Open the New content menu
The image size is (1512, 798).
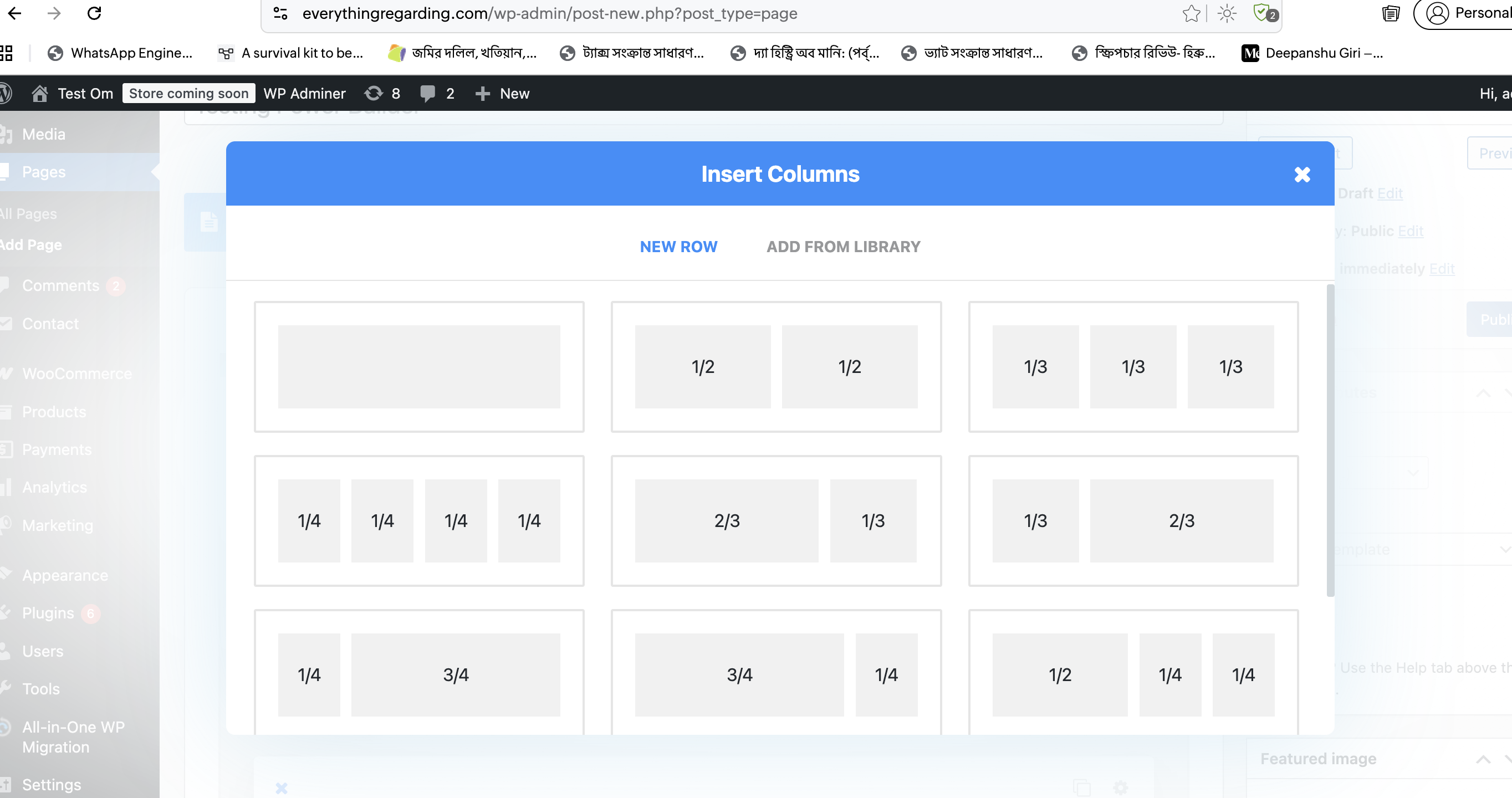(x=503, y=93)
